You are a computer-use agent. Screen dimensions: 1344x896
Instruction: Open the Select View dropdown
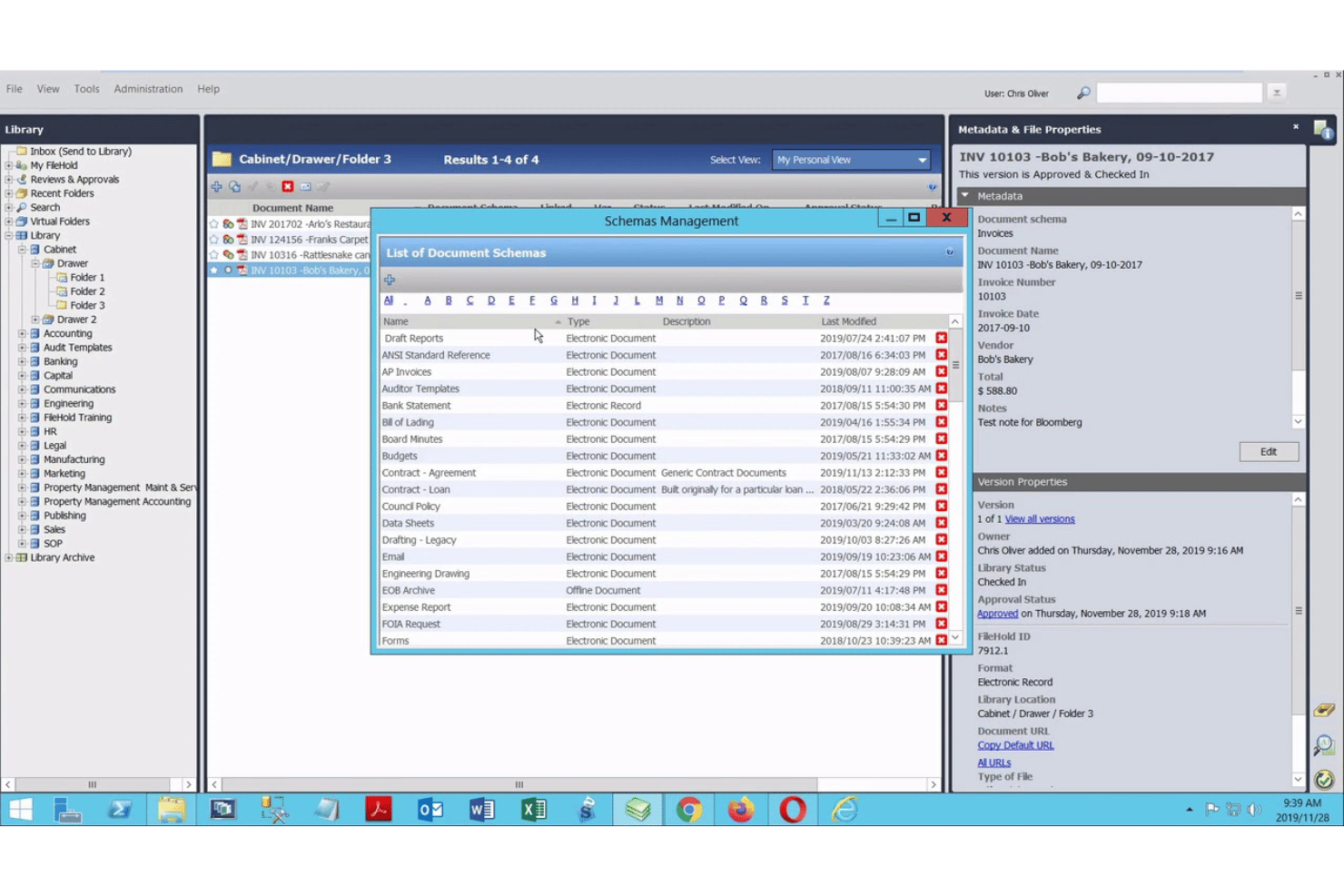(851, 160)
